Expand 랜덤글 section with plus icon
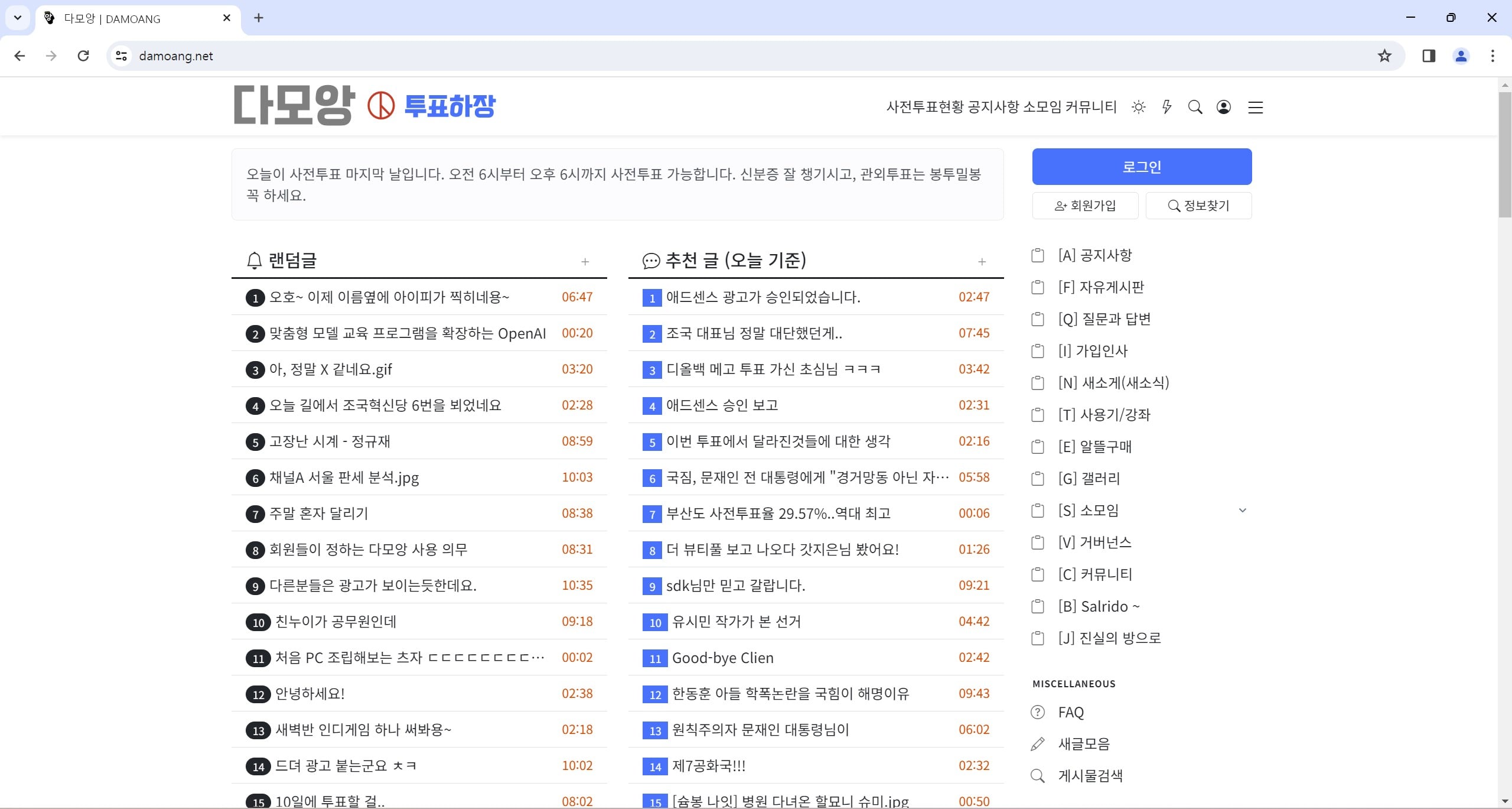 (x=585, y=261)
